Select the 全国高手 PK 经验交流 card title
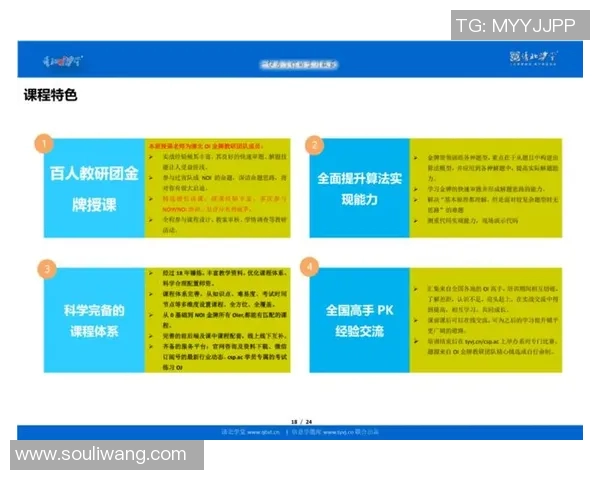600x480 pixels. (359, 321)
